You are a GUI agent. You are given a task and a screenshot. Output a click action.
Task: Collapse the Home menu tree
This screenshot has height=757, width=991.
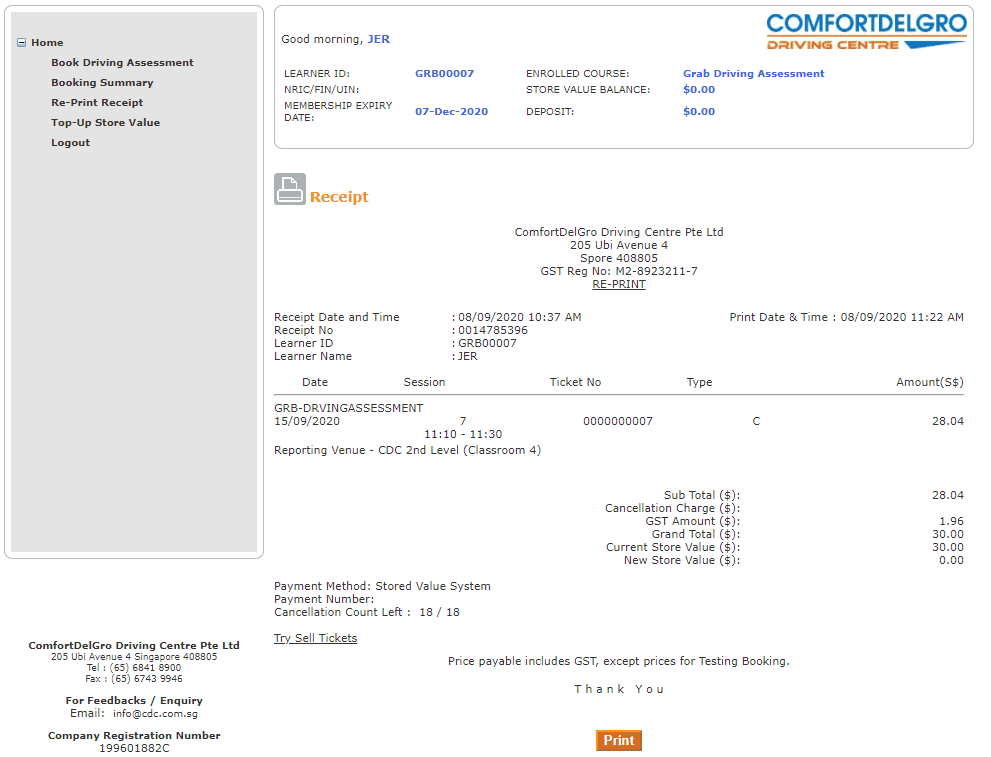(x=21, y=43)
